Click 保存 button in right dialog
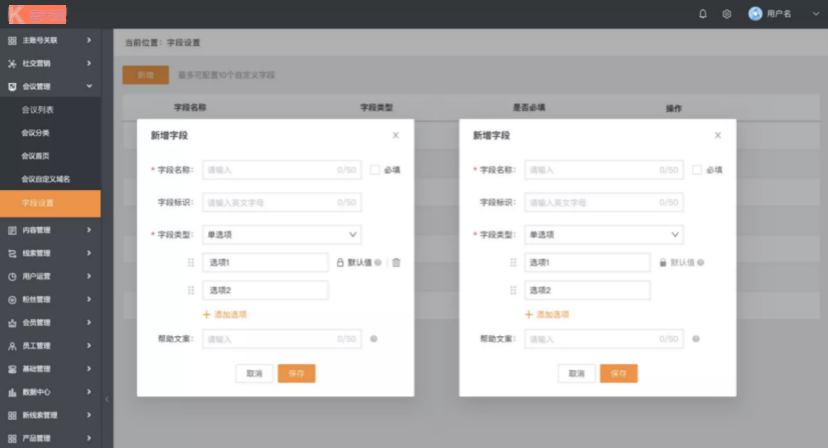 coord(618,373)
